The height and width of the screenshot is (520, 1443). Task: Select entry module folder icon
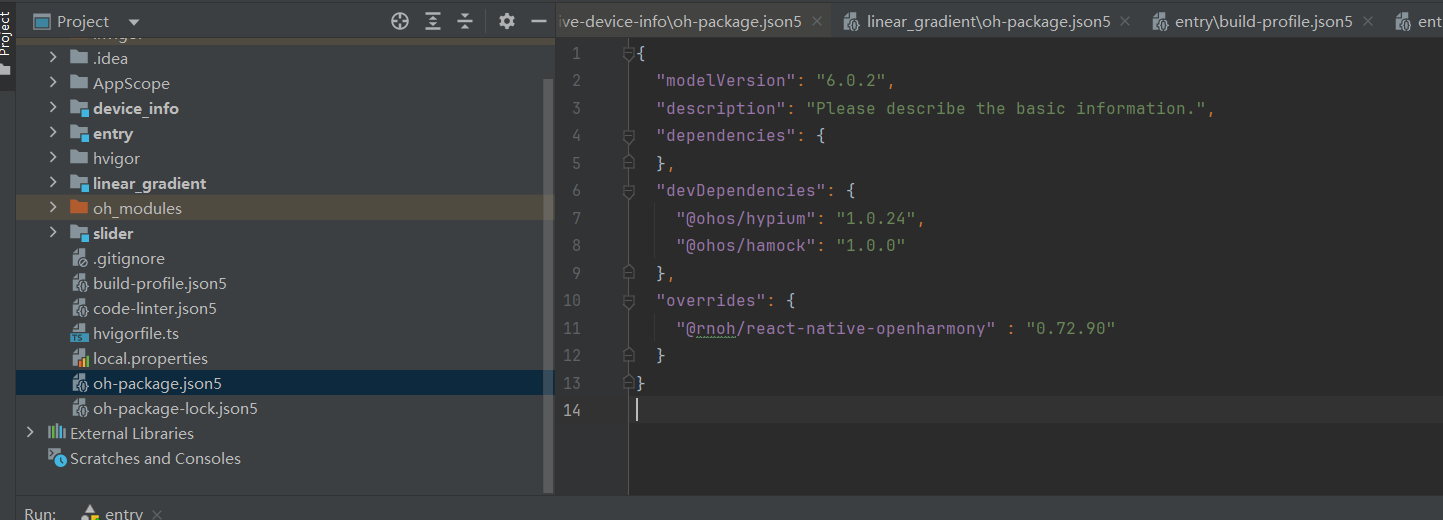coord(79,133)
